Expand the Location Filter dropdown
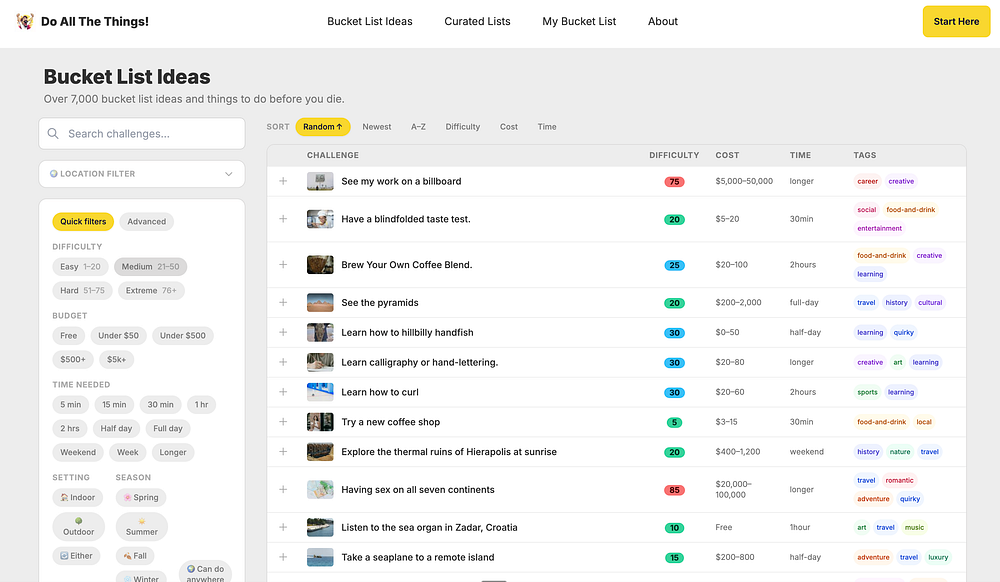 pos(142,174)
